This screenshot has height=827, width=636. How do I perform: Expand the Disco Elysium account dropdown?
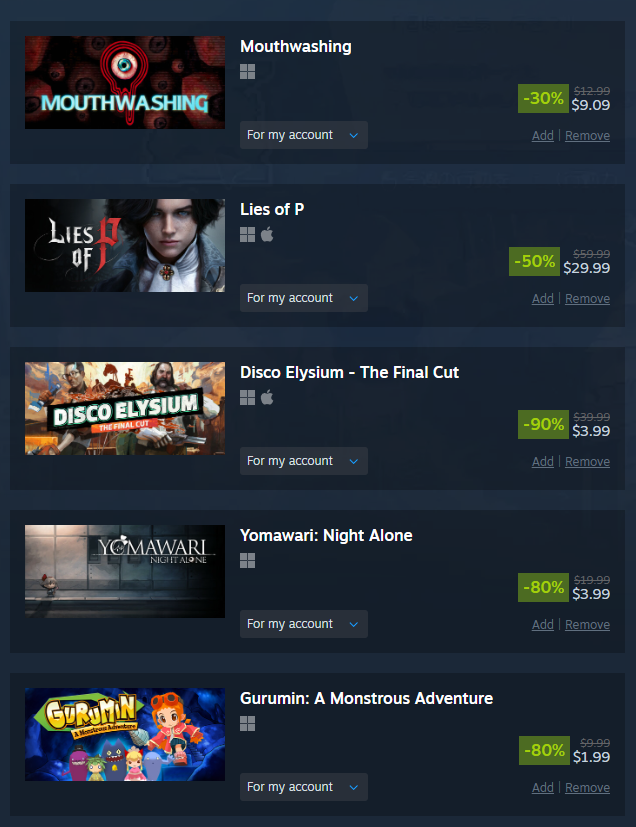[x=304, y=461]
